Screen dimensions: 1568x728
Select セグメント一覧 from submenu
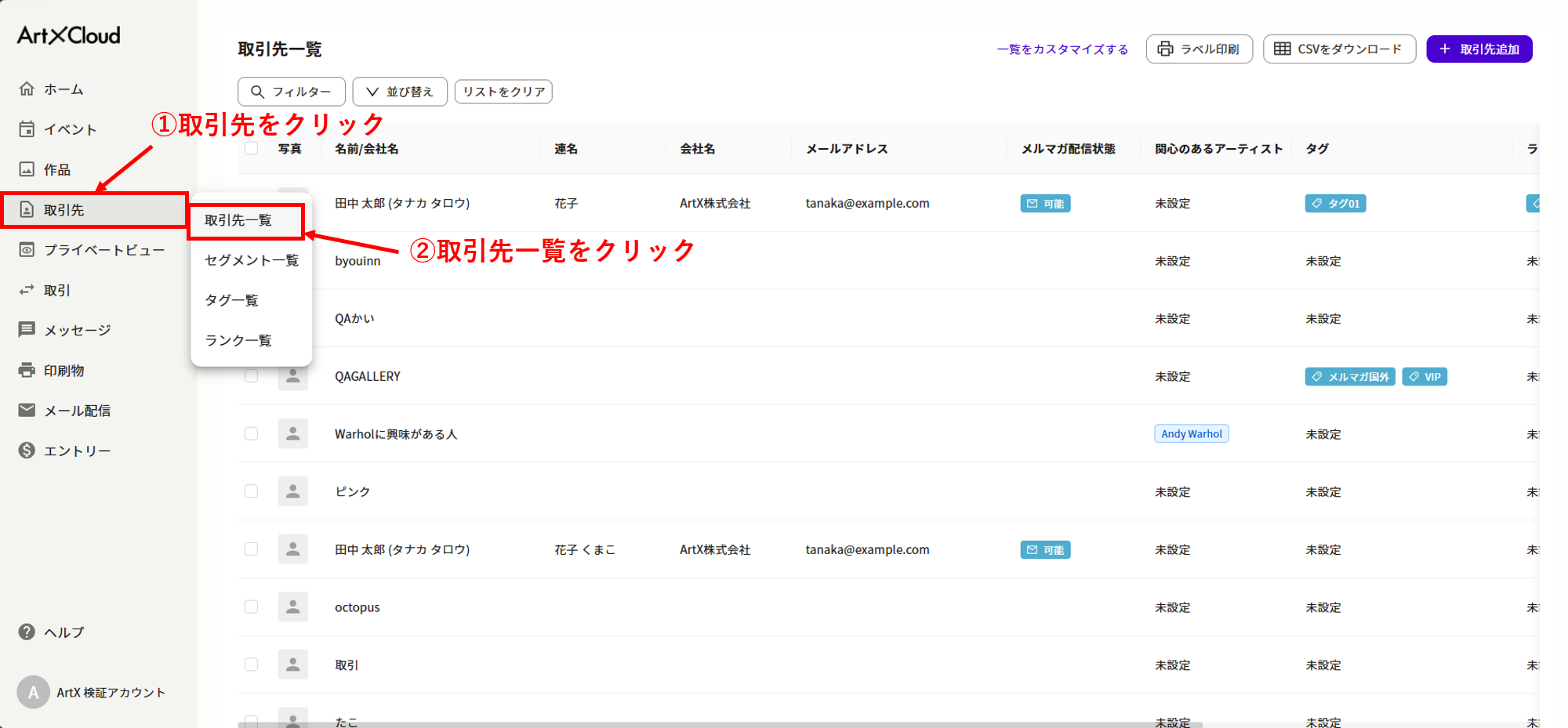252,260
